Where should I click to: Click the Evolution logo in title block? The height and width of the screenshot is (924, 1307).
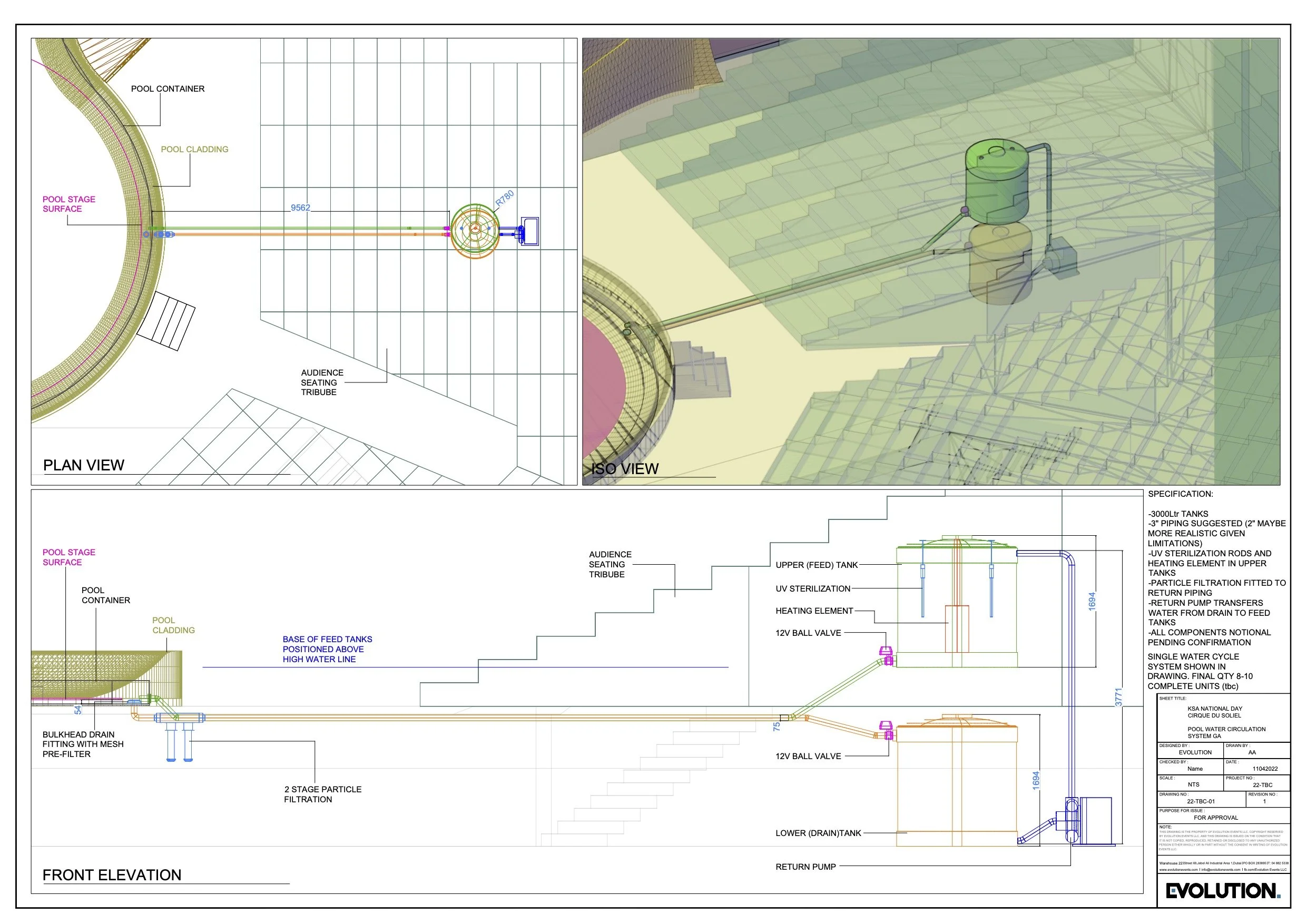pyautogui.click(x=1223, y=891)
